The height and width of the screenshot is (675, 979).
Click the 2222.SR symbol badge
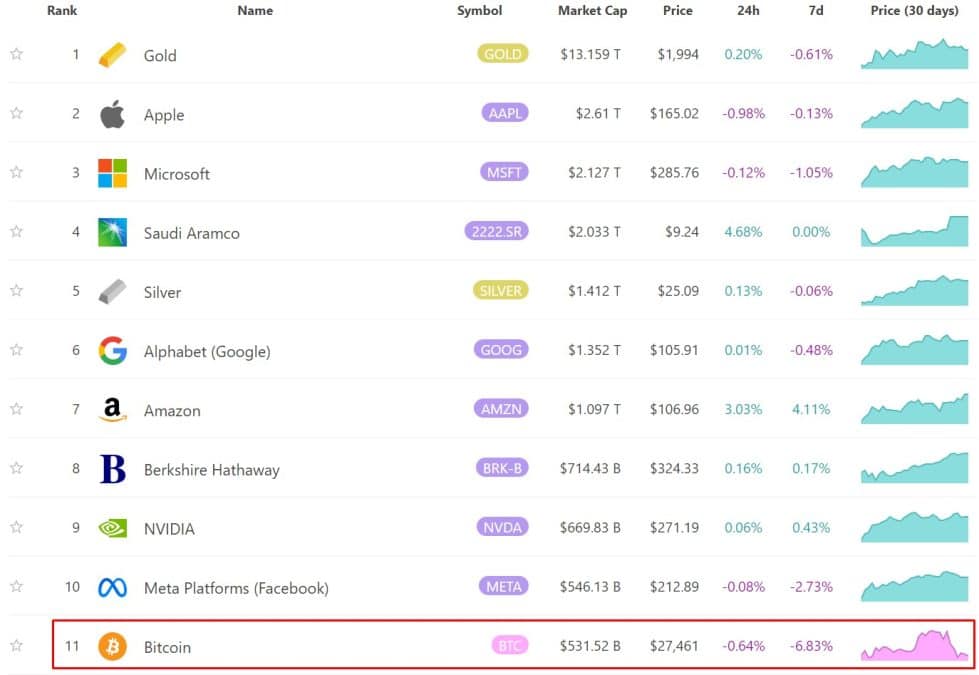pos(496,231)
